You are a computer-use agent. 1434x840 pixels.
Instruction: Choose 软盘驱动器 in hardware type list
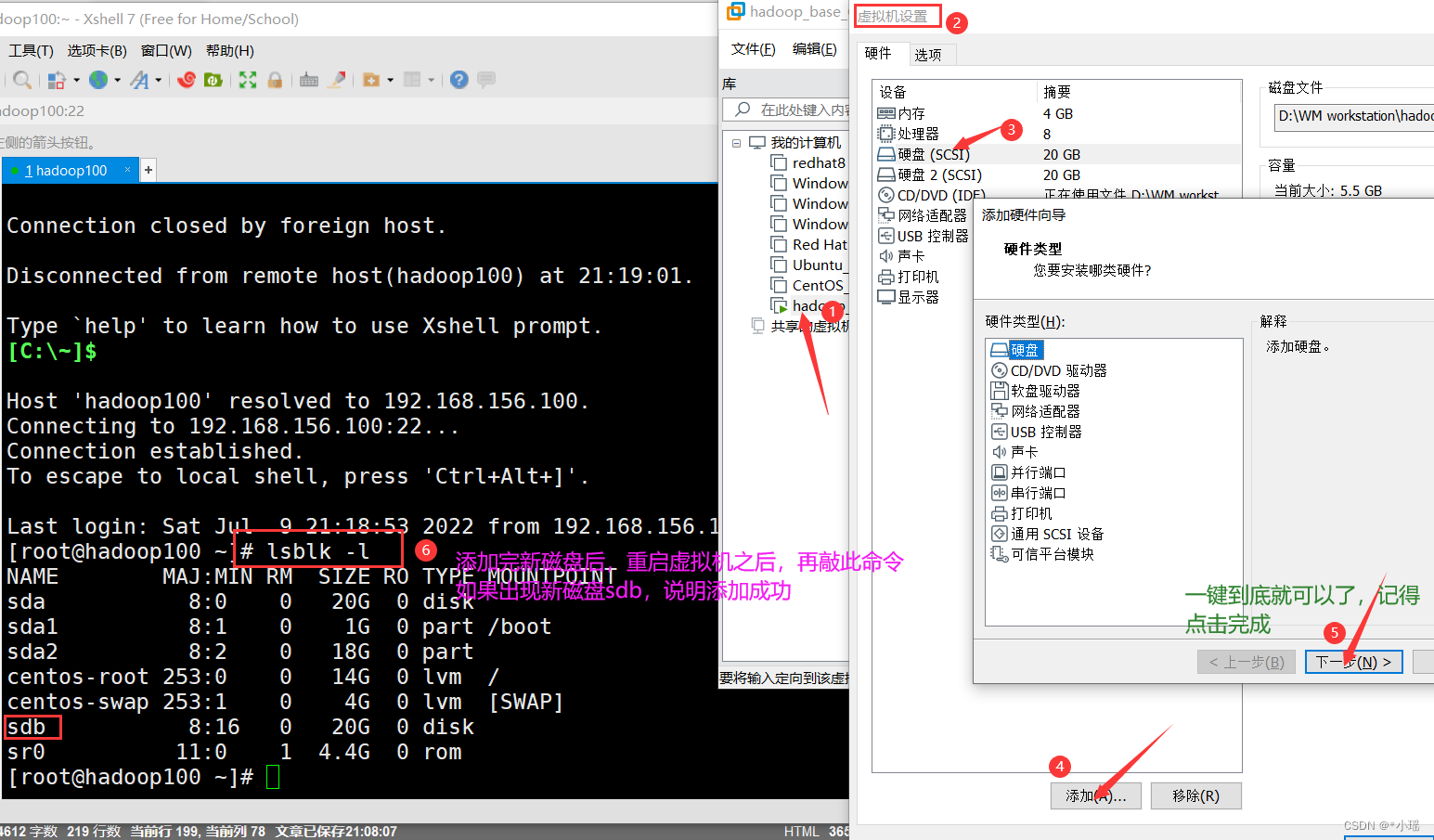tap(1036, 391)
